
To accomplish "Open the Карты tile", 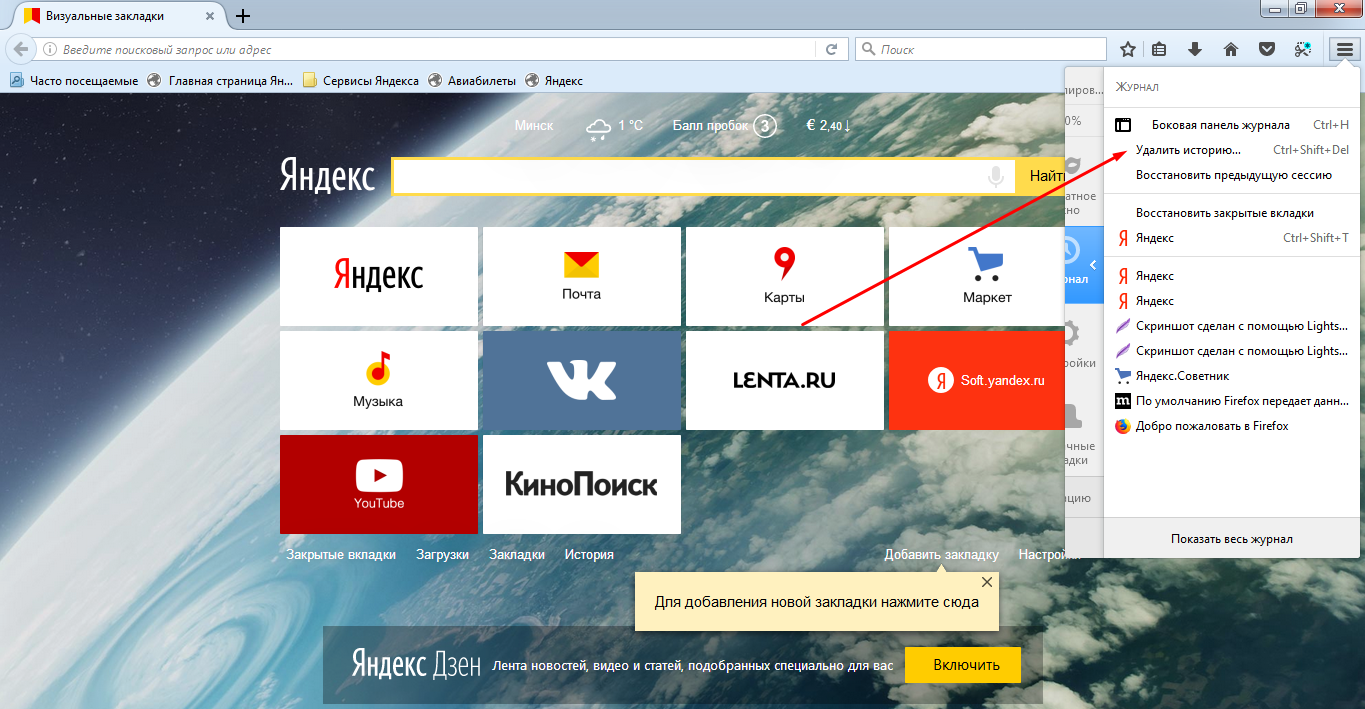I will click(785, 276).
